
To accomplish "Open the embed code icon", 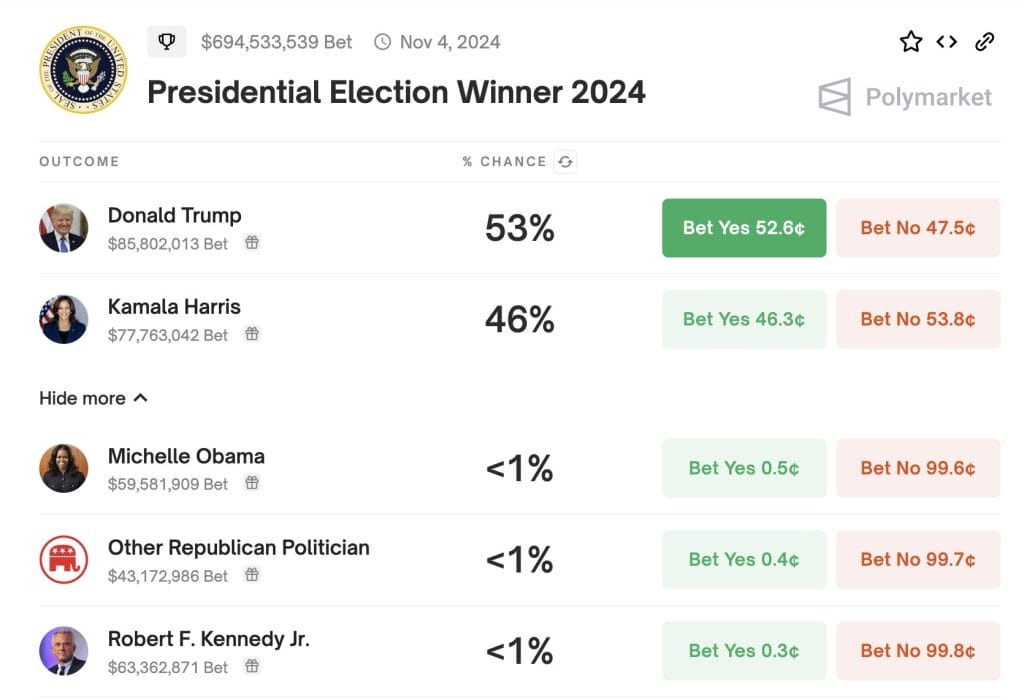I will pos(946,42).
